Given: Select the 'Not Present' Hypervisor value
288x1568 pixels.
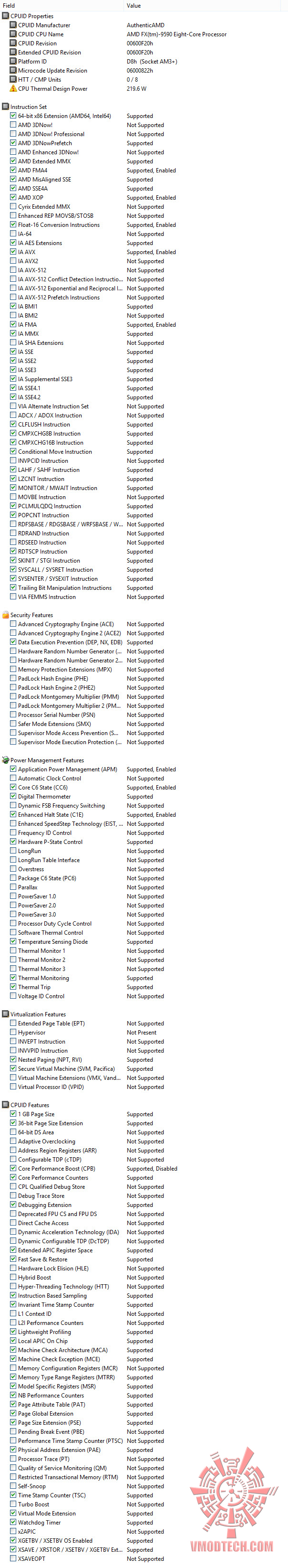Looking at the screenshot, I should pos(142,1032).
